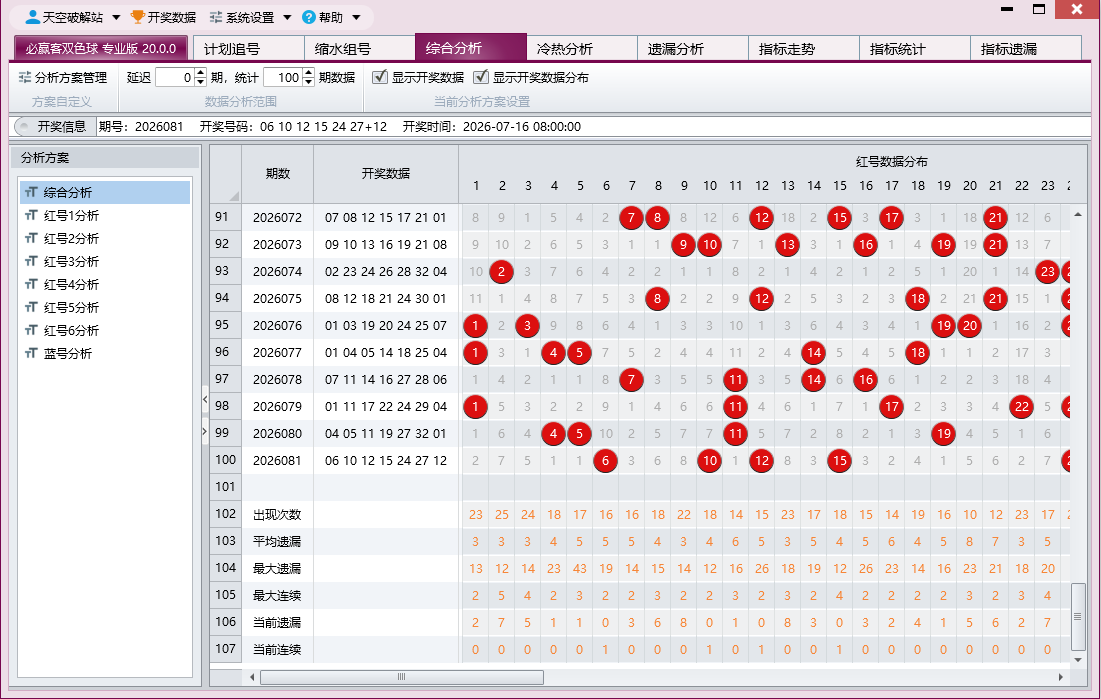
Task: Switch to the 指标走势 tab
Action: coord(803,48)
